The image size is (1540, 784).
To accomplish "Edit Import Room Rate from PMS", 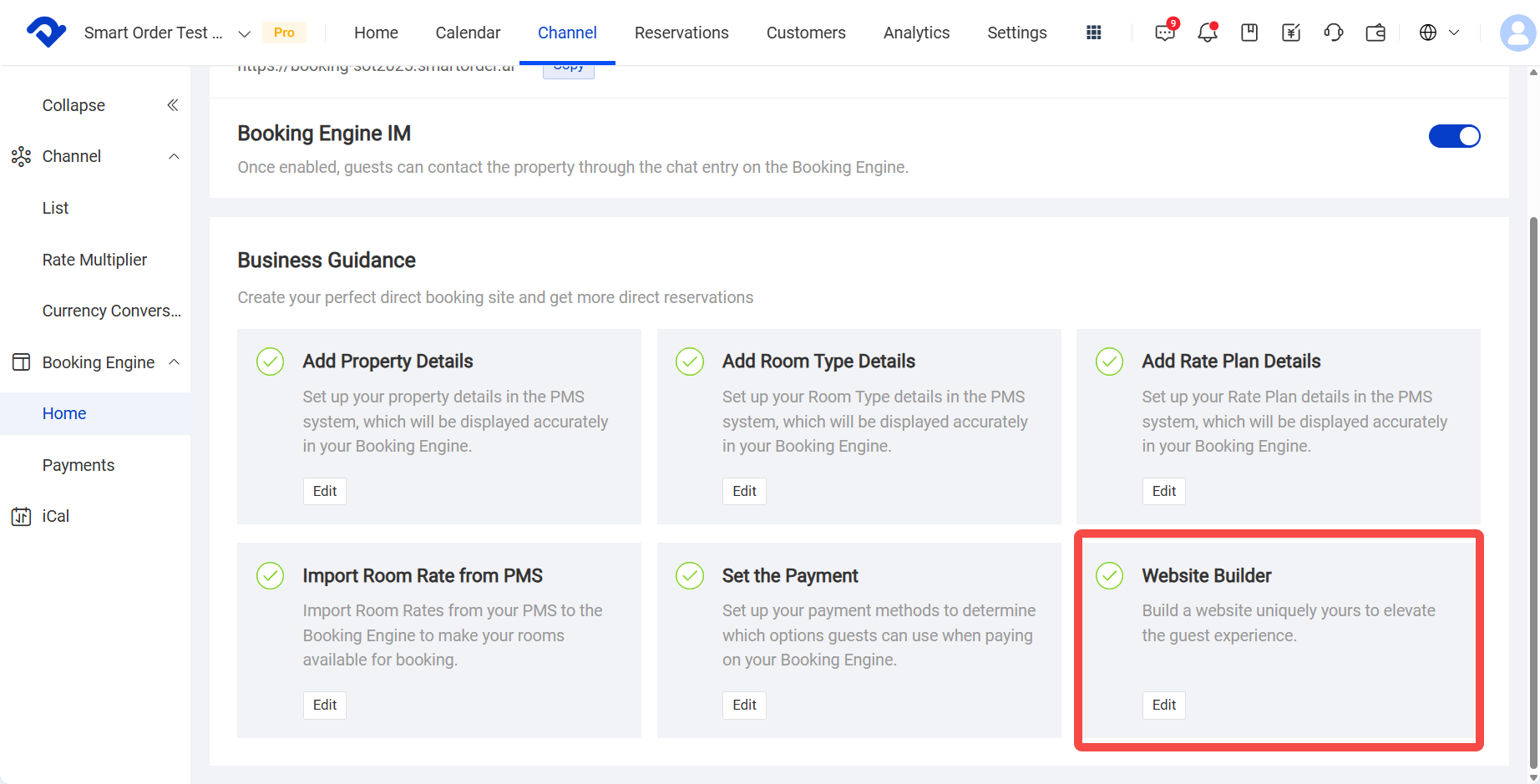I will point(325,705).
